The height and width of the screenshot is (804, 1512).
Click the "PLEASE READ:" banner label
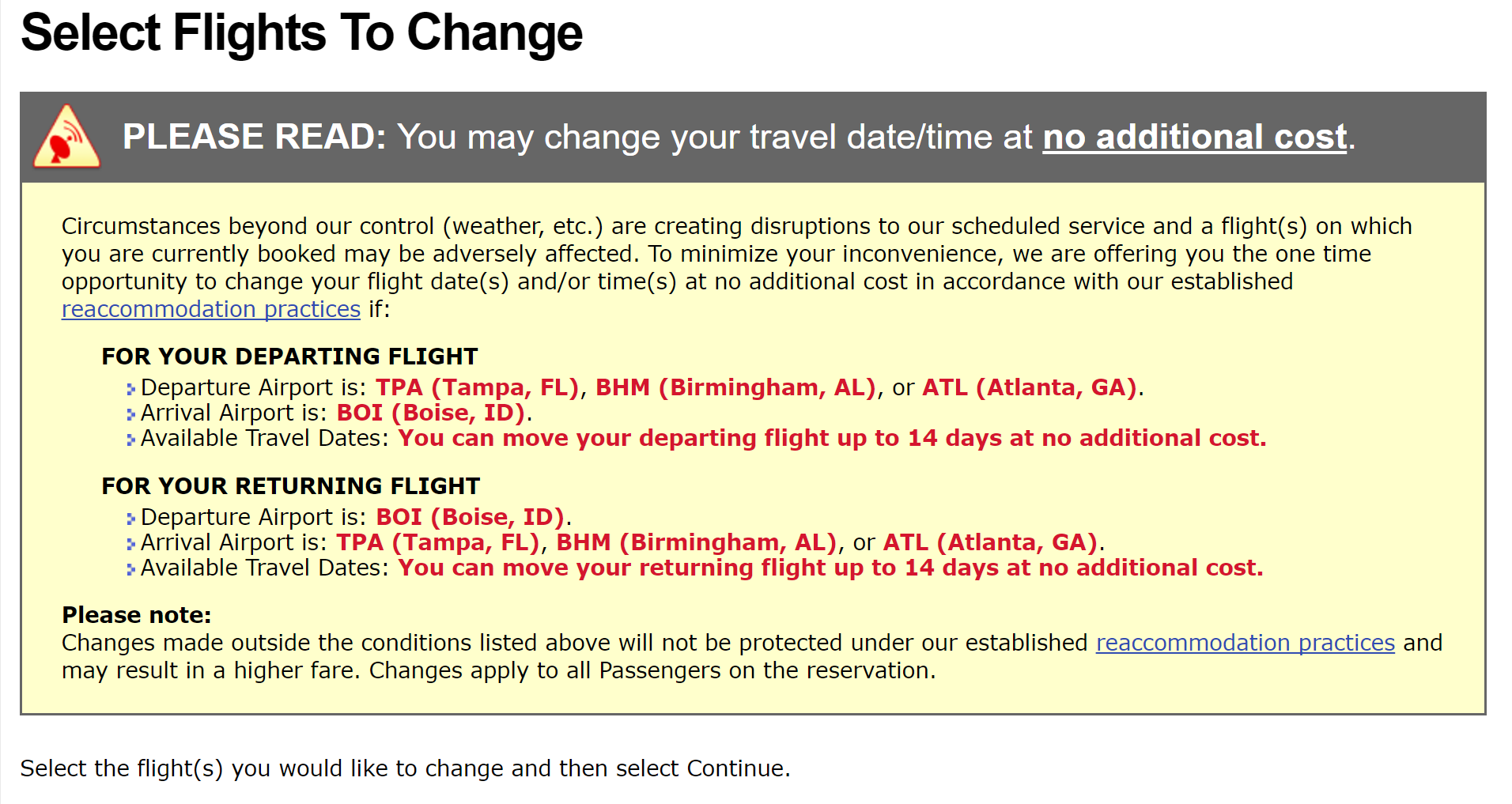click(x=254, y=137)
